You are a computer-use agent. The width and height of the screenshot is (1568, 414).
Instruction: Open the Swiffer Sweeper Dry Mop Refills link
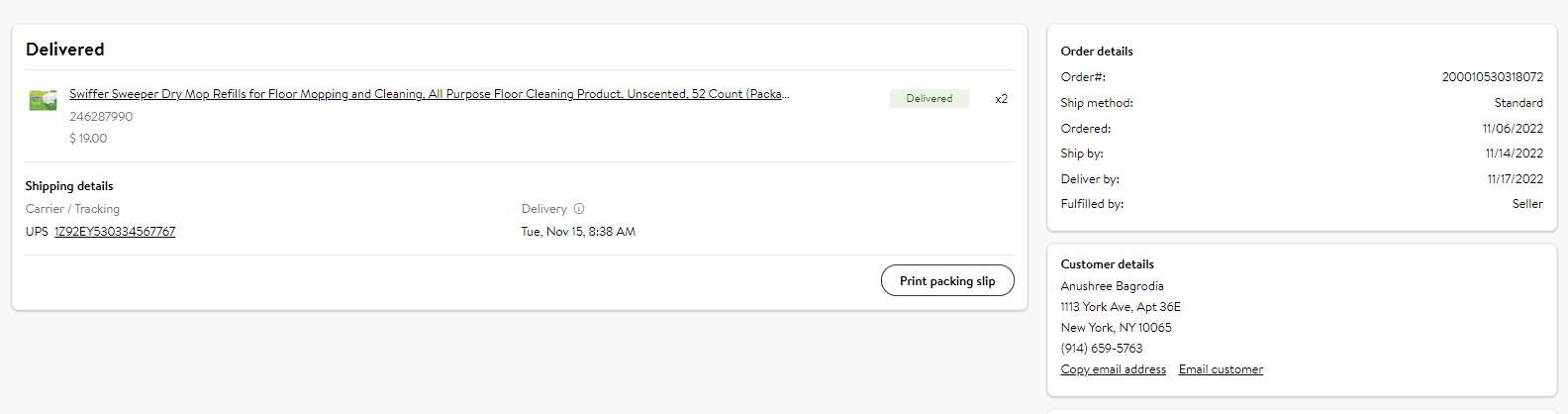click(x=429, y=94)
